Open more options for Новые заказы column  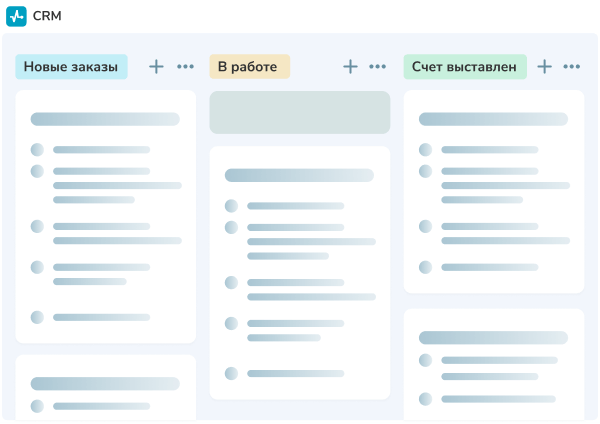[186, 66]
